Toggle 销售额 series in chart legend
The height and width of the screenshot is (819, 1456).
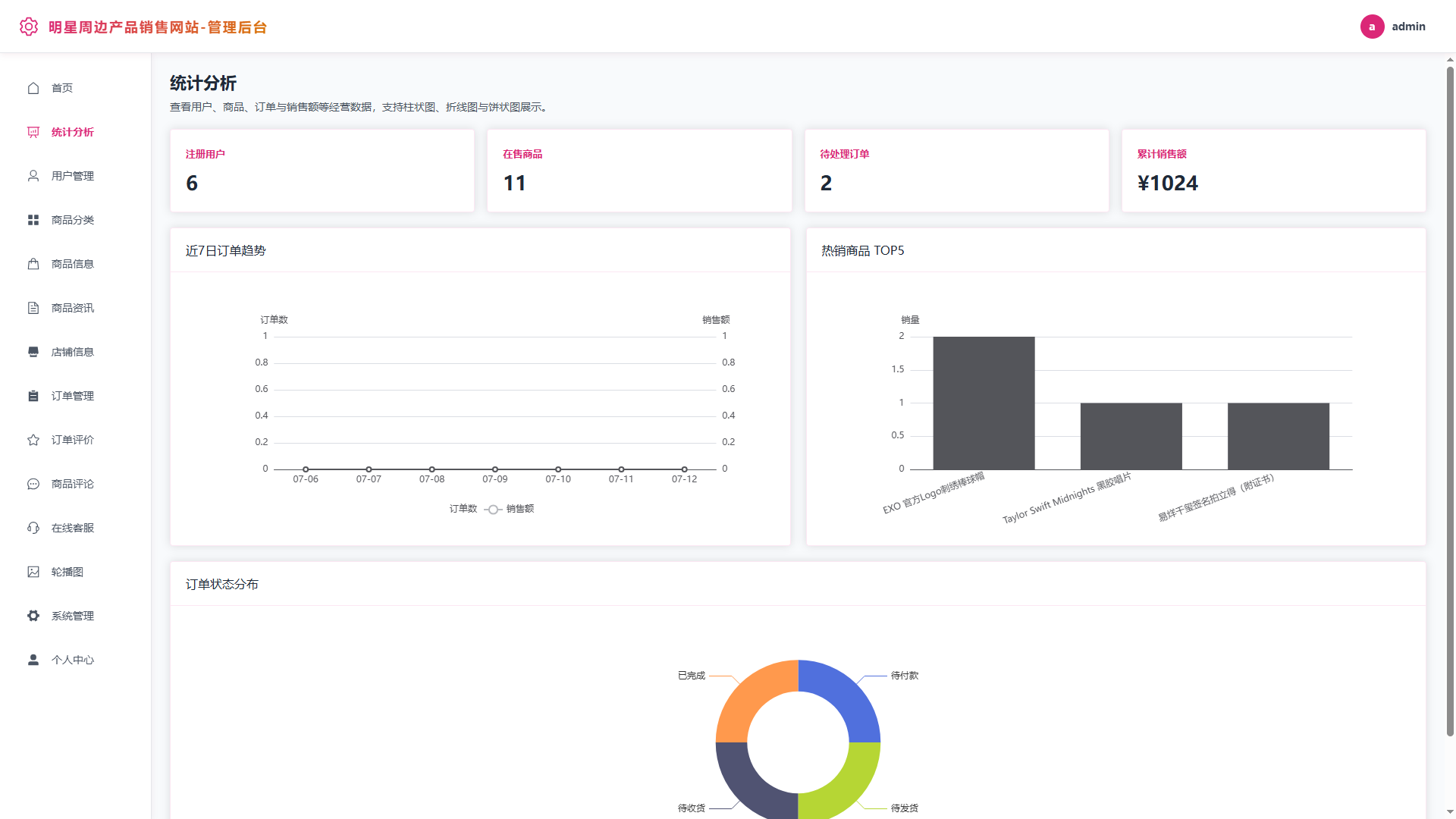coord(509,509)
